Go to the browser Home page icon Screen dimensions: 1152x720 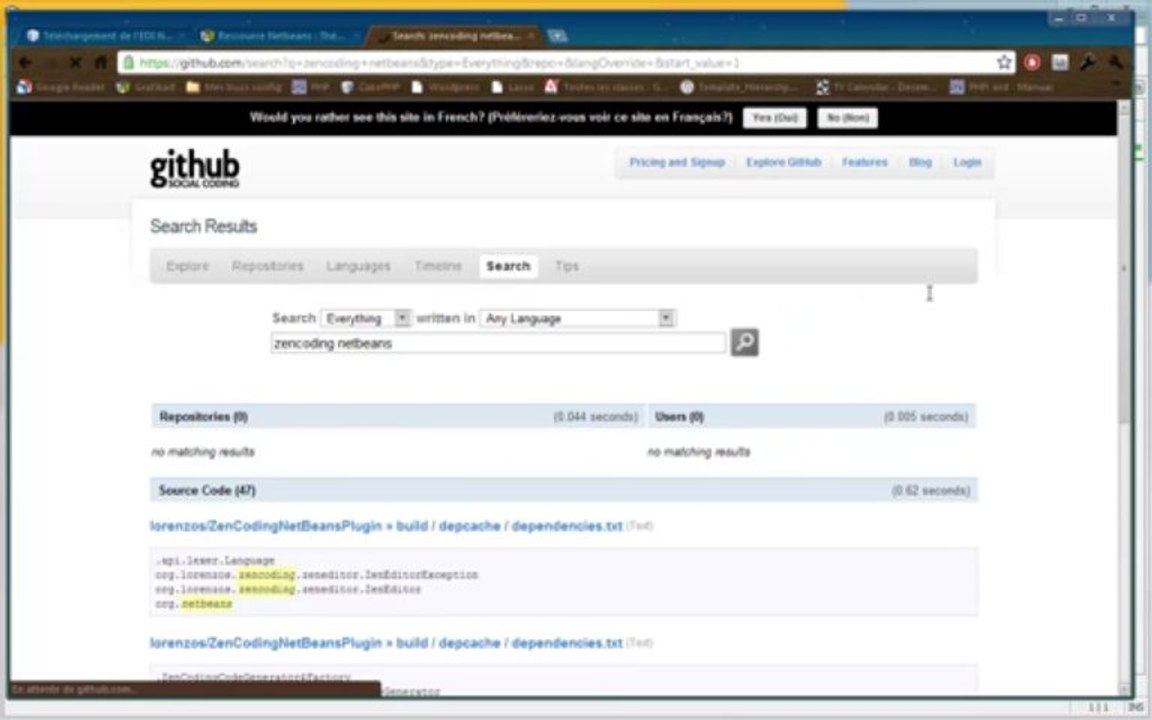click(101, 63)
